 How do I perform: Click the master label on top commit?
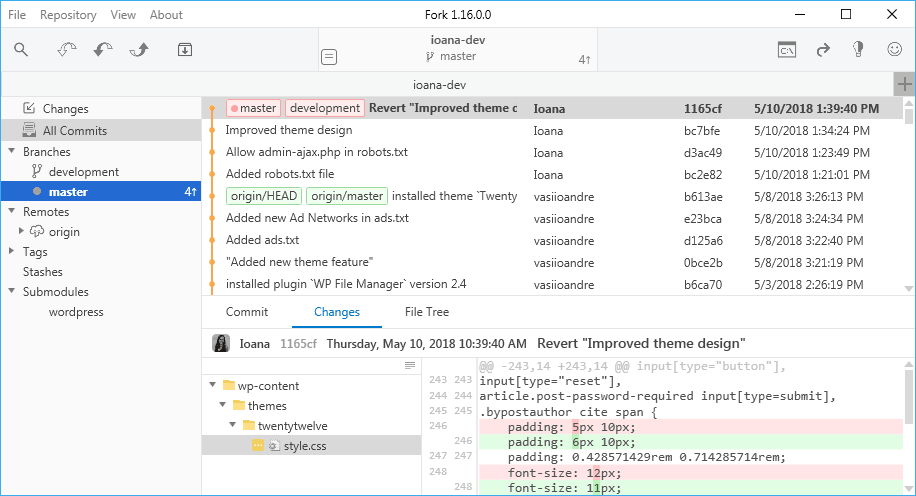click(254, 108)
